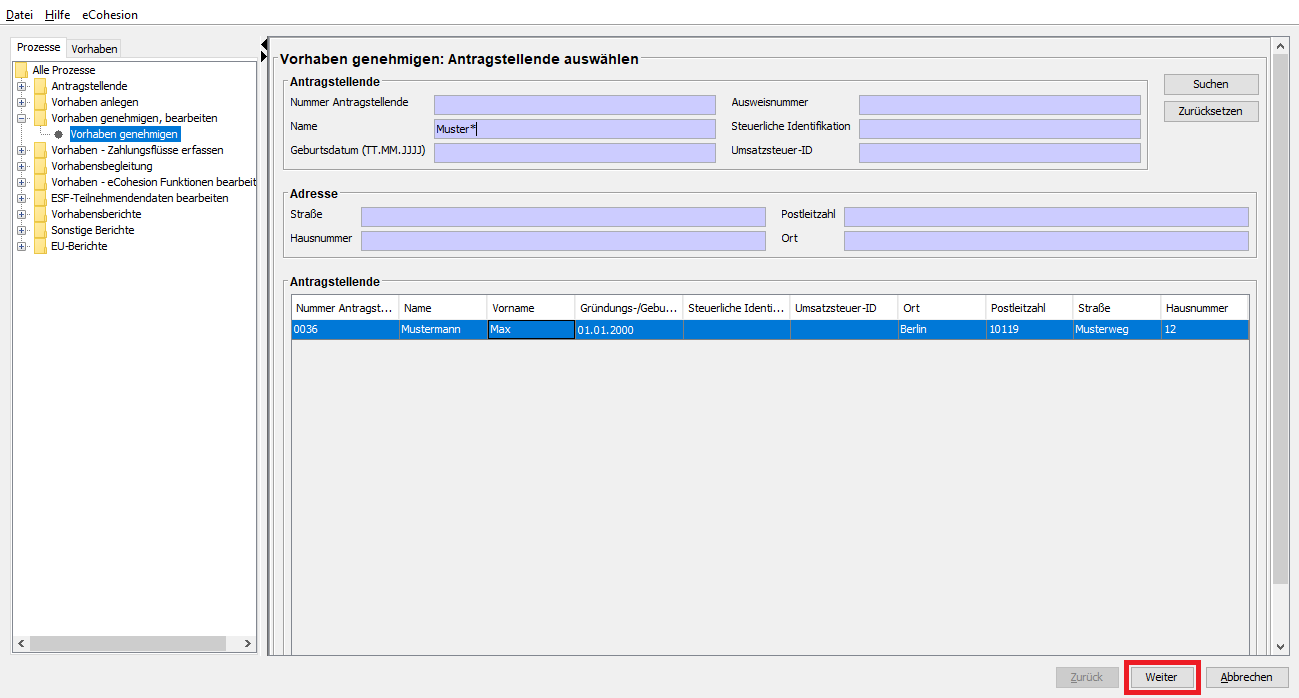
Task: Click the Antragstellende folder icon
Action: [x=40, y=86]
